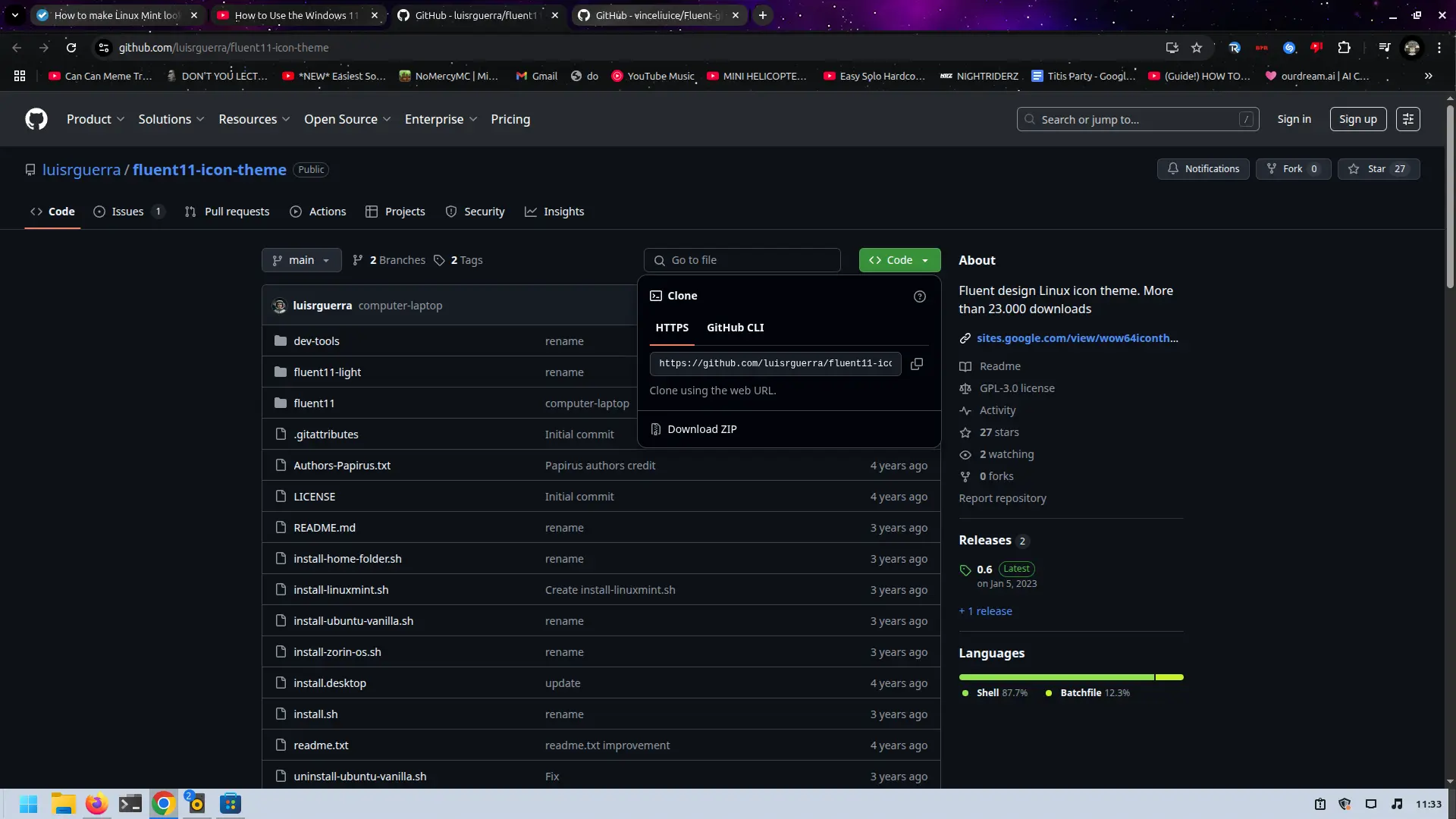
Task: Open the luisrguerra owner link
Action: tap(81, 170)
